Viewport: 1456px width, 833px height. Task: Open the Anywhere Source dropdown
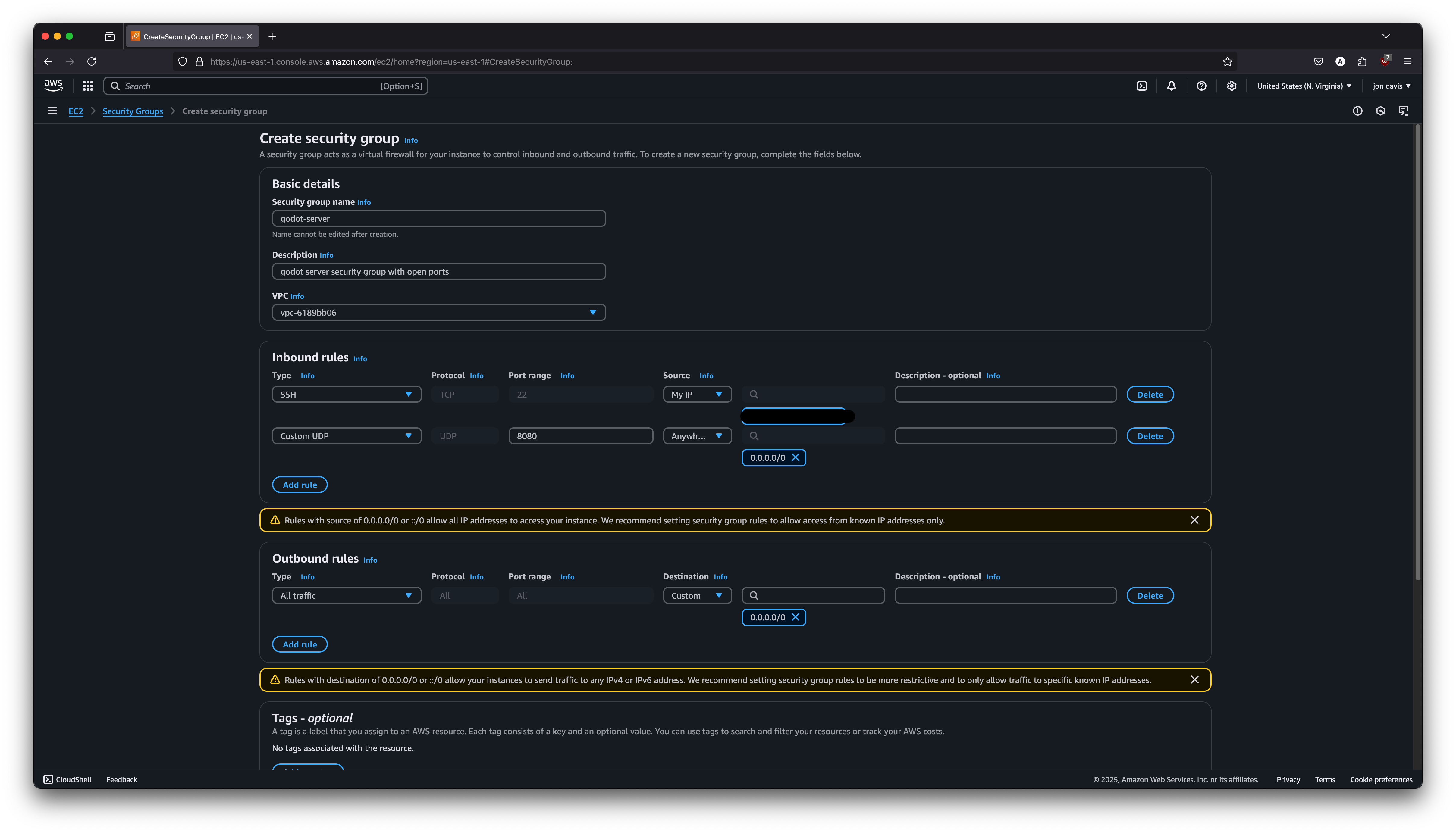[x=697, y=436]
